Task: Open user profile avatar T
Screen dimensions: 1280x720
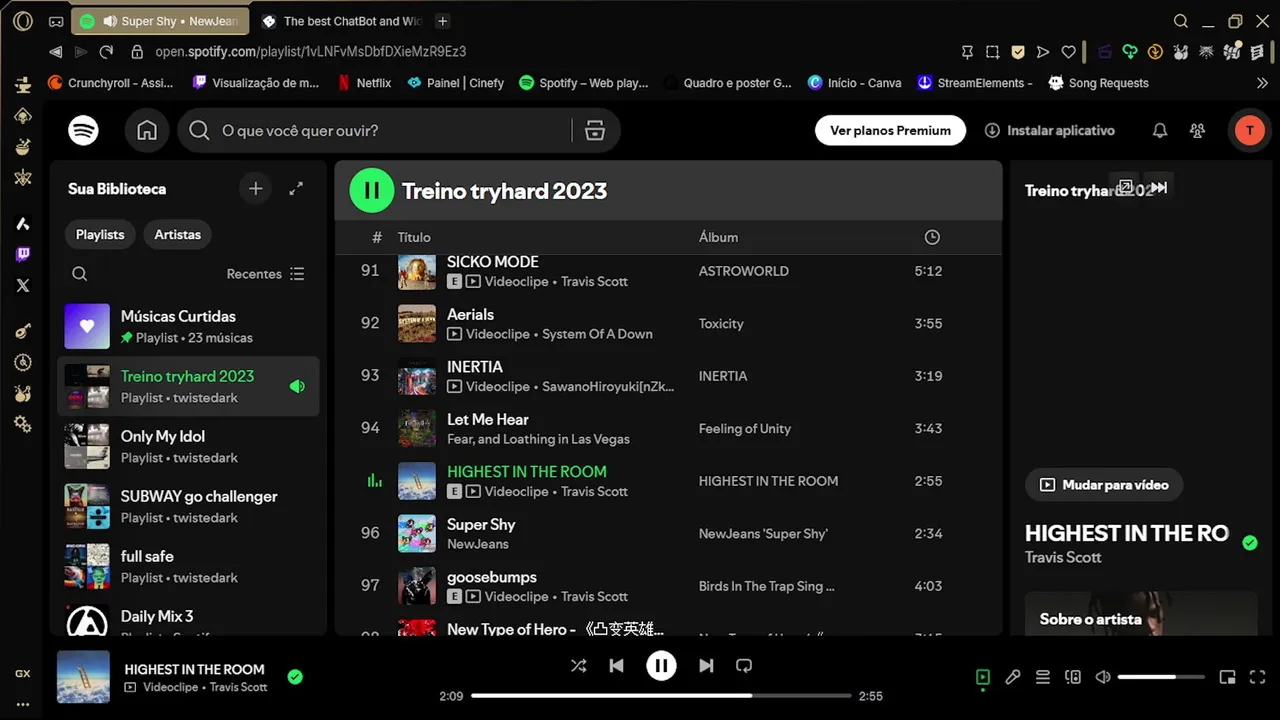Action: click(x=1249, y=130)
